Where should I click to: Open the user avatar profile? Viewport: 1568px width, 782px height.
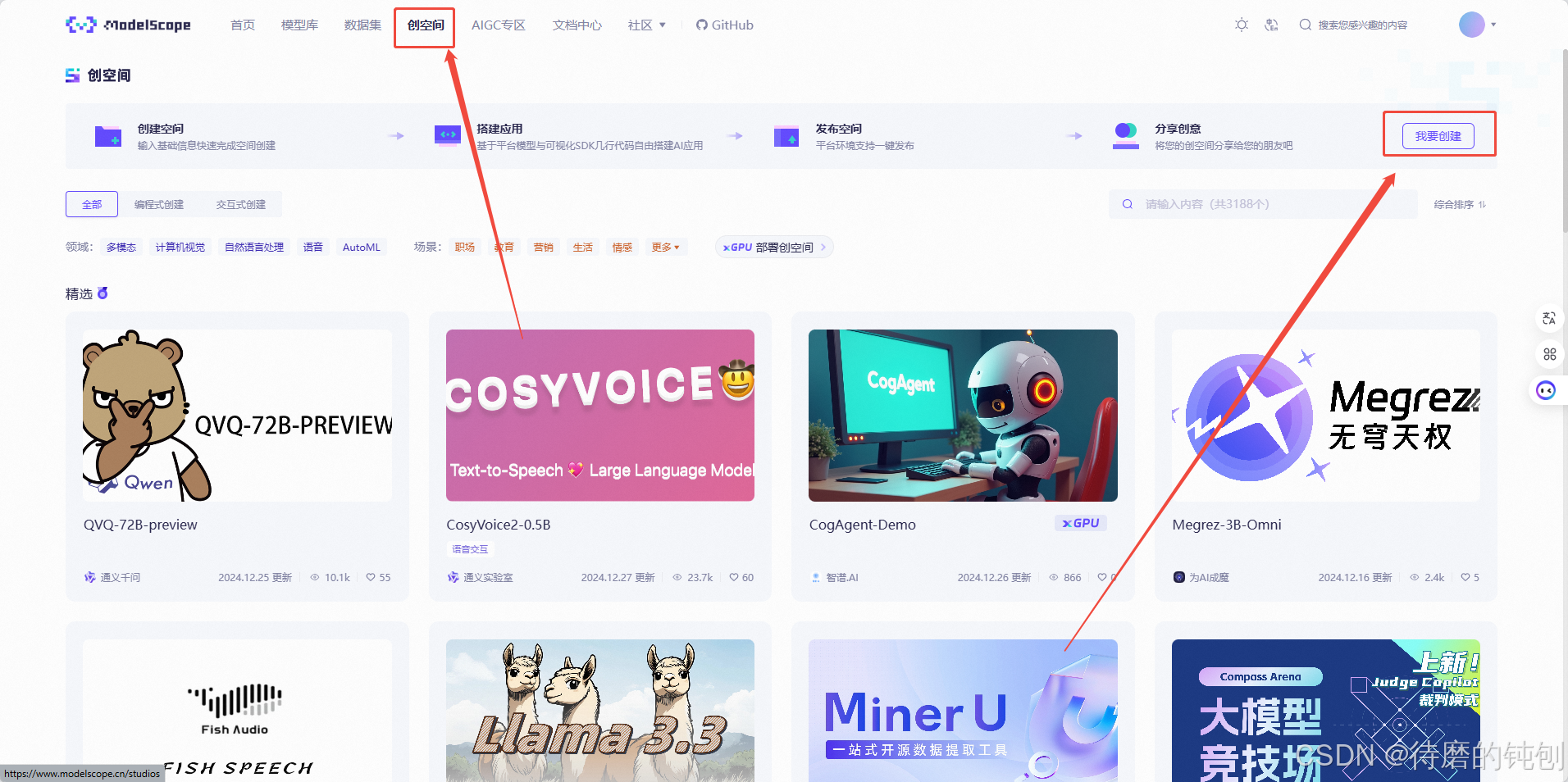[1472, 25]
